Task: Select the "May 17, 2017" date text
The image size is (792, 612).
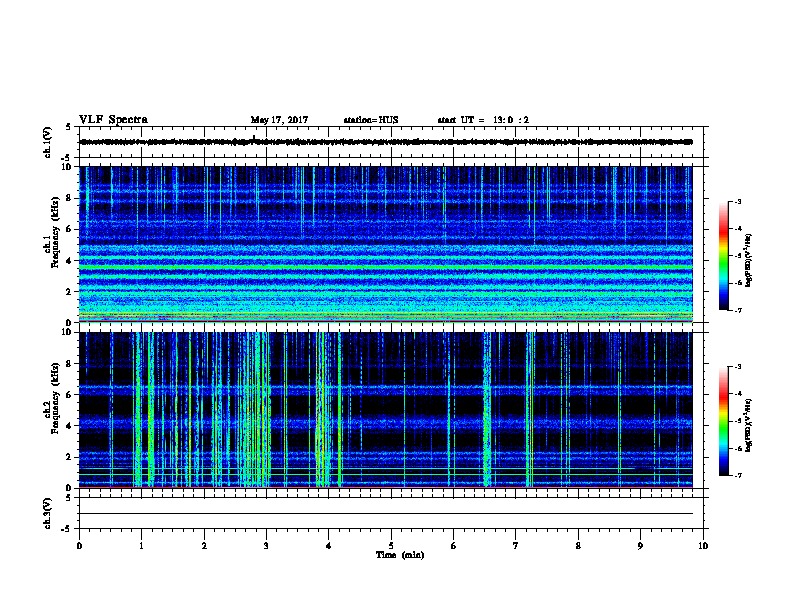Action: [279, 120]
